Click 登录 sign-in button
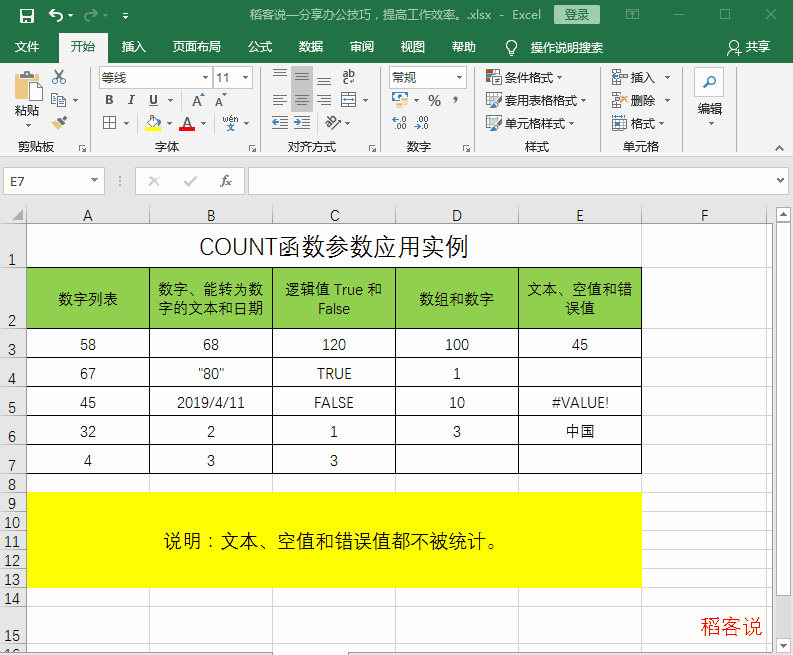This screenshot has width=793, height=655. [577, 15]
